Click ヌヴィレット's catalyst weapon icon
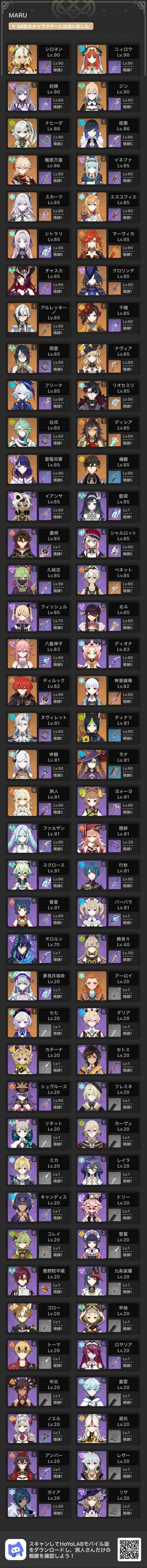Screen dimensions: 147x1568 coord(43,735)
